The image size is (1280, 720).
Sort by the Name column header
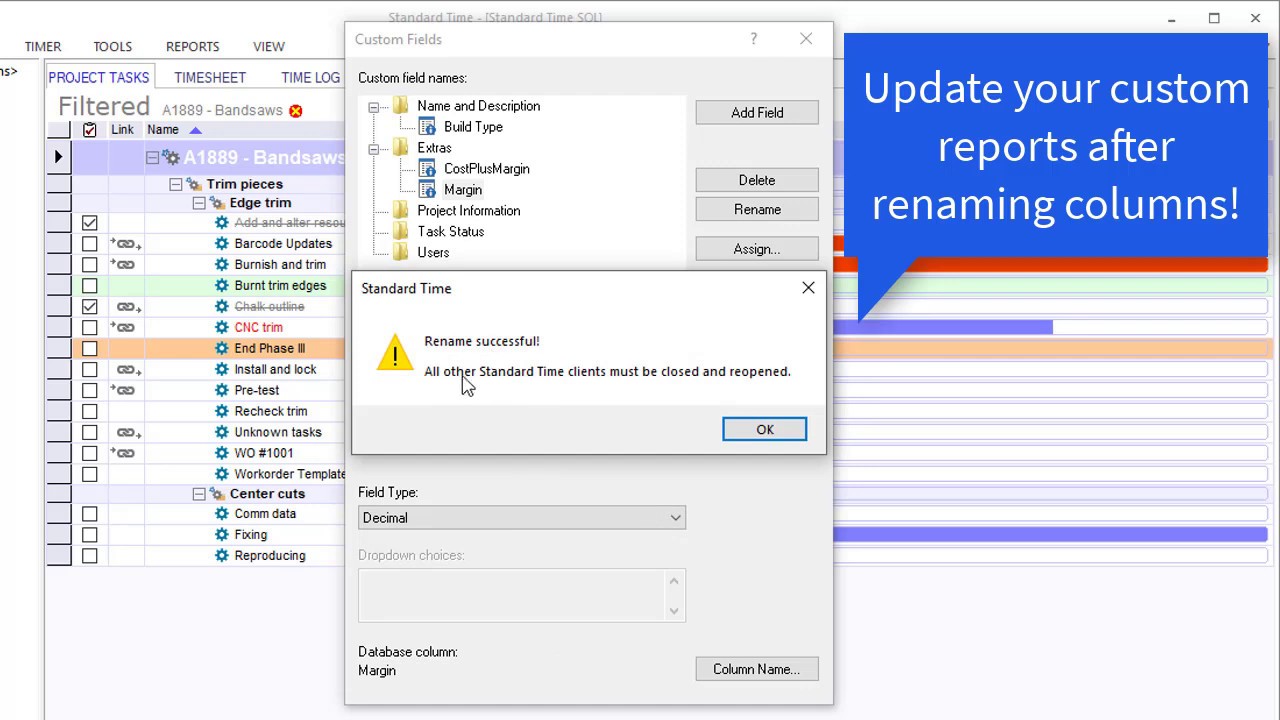pyautogui.click(x=163, y=130)
